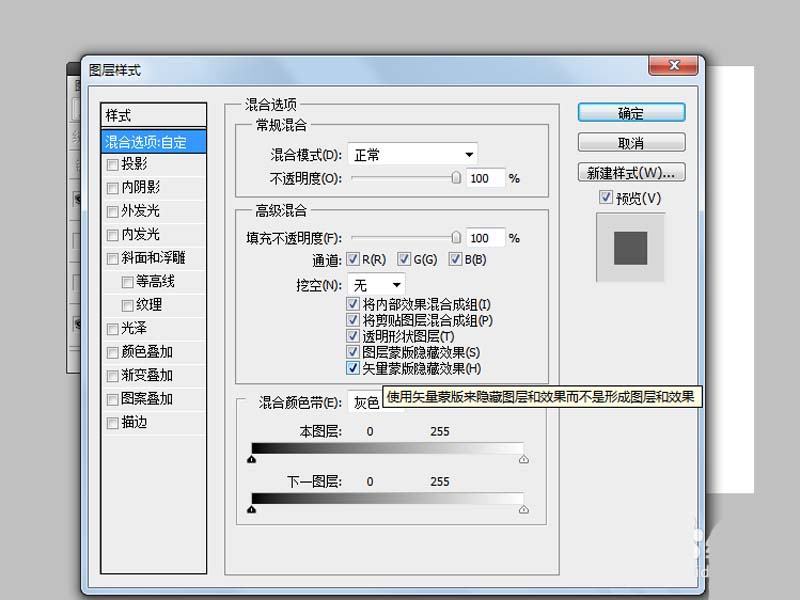Enable the 外发光 effect checkbox
The image size is (800, 600).
tap(113, 212)
